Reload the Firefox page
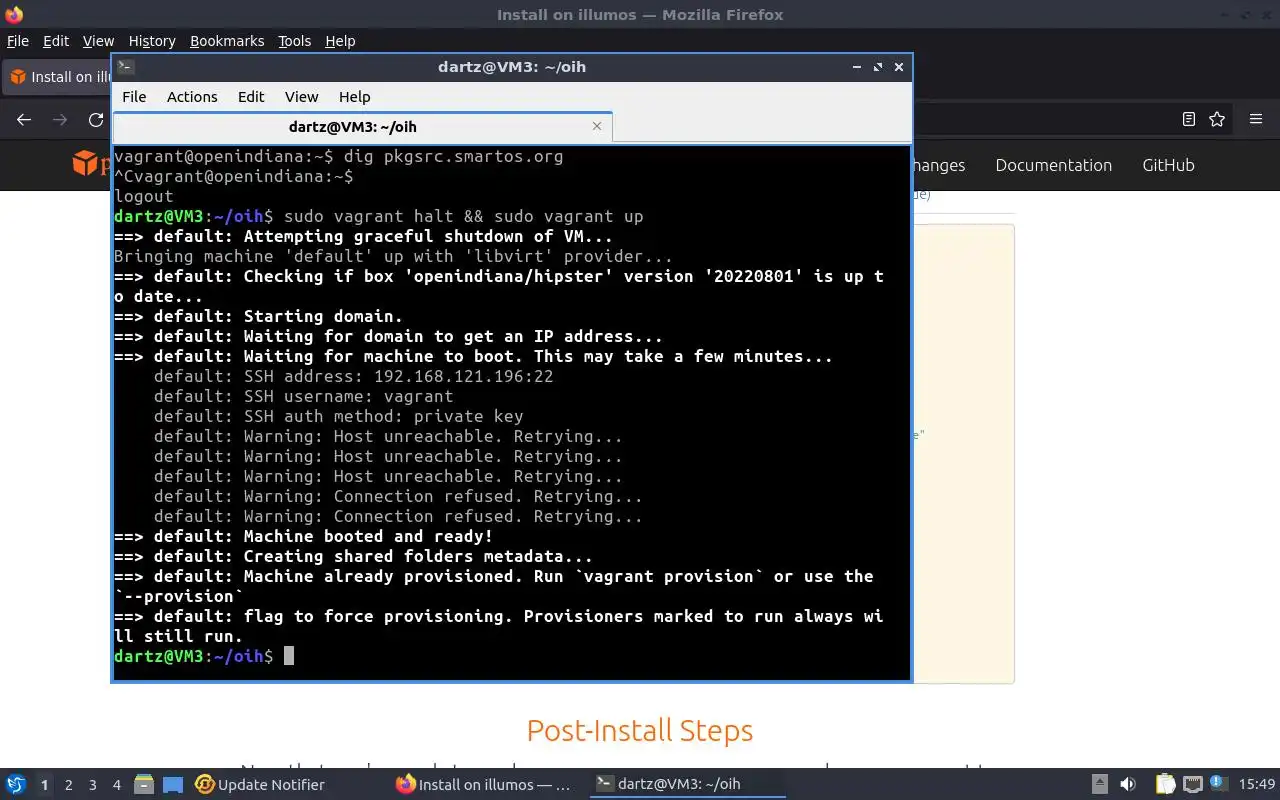This screenshot has height=800, width=1280. (x=96, y=119)
